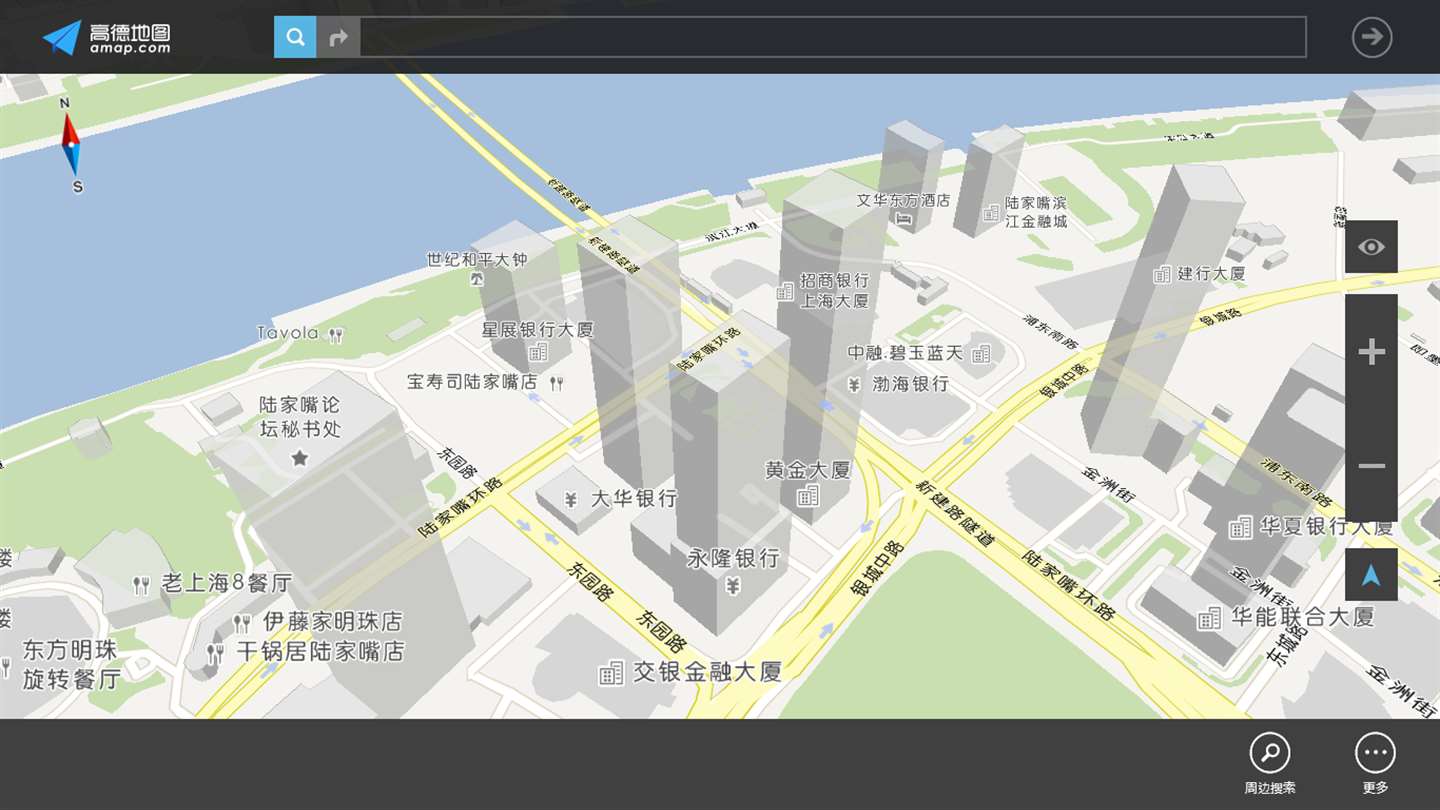Click the ¥ icon next to 大华银行
Image resolution: width=1440 pixels, height=810 pixels.
571,499
